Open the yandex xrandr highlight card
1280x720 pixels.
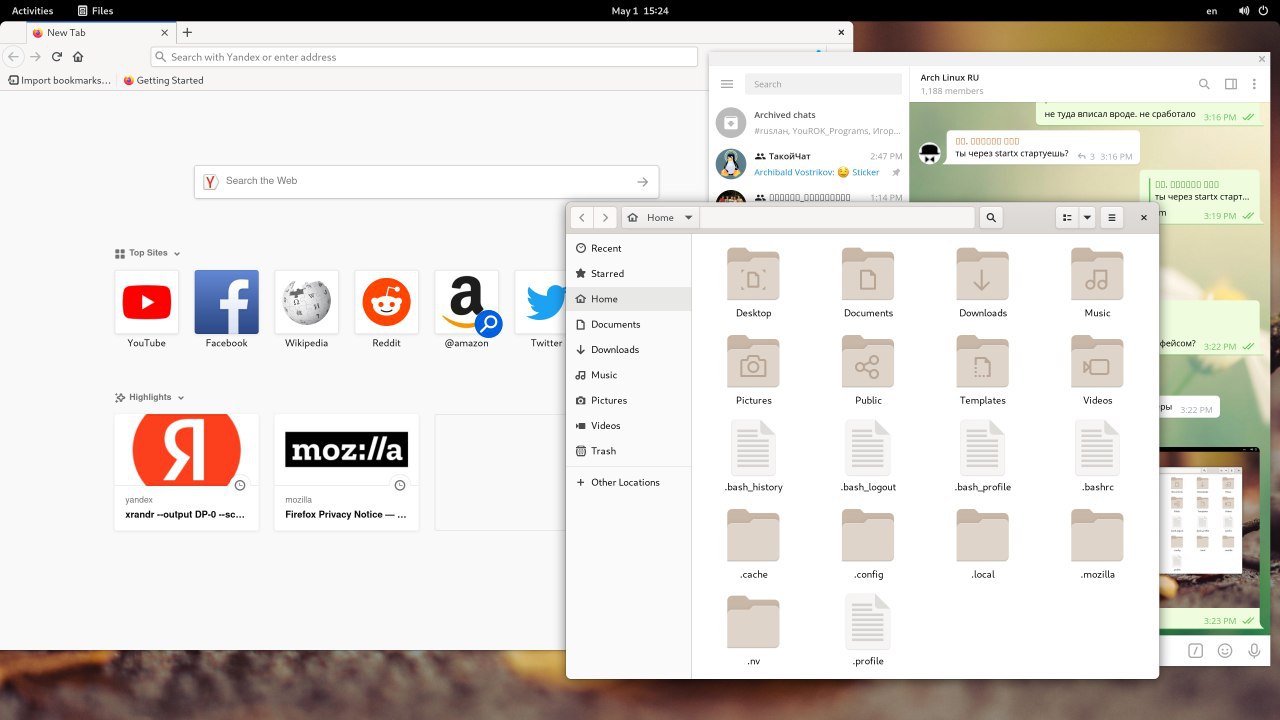(186, 472)
